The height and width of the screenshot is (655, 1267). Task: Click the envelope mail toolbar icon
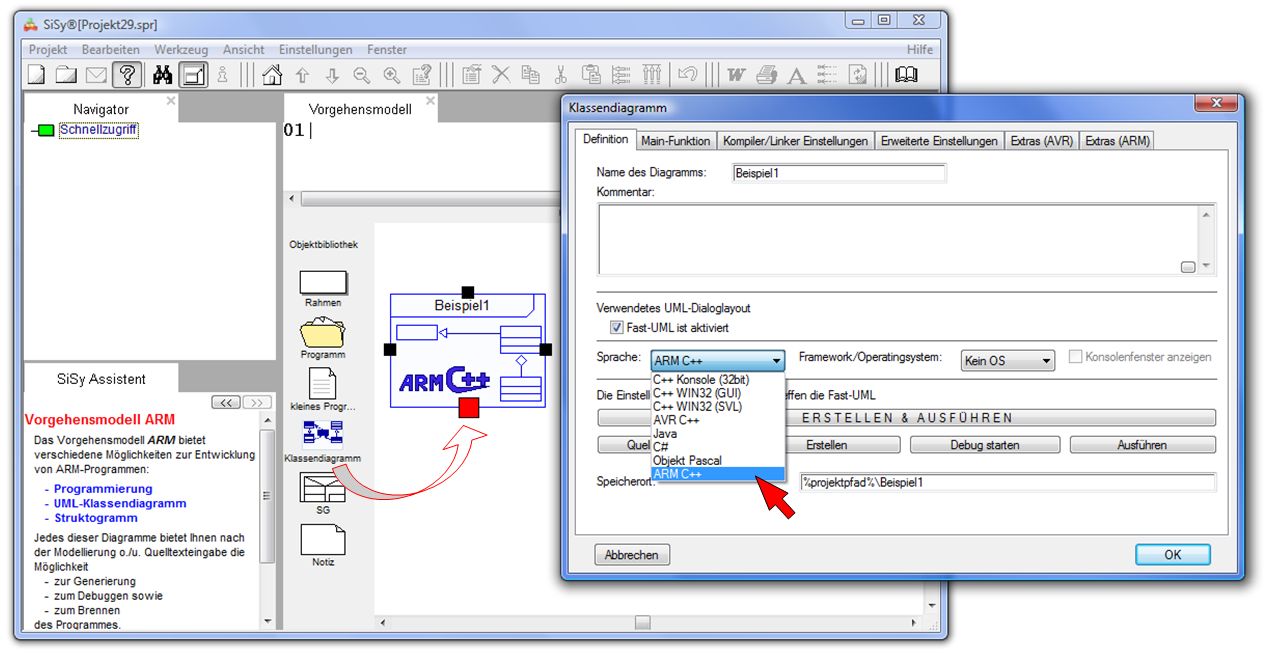(96, 75)
